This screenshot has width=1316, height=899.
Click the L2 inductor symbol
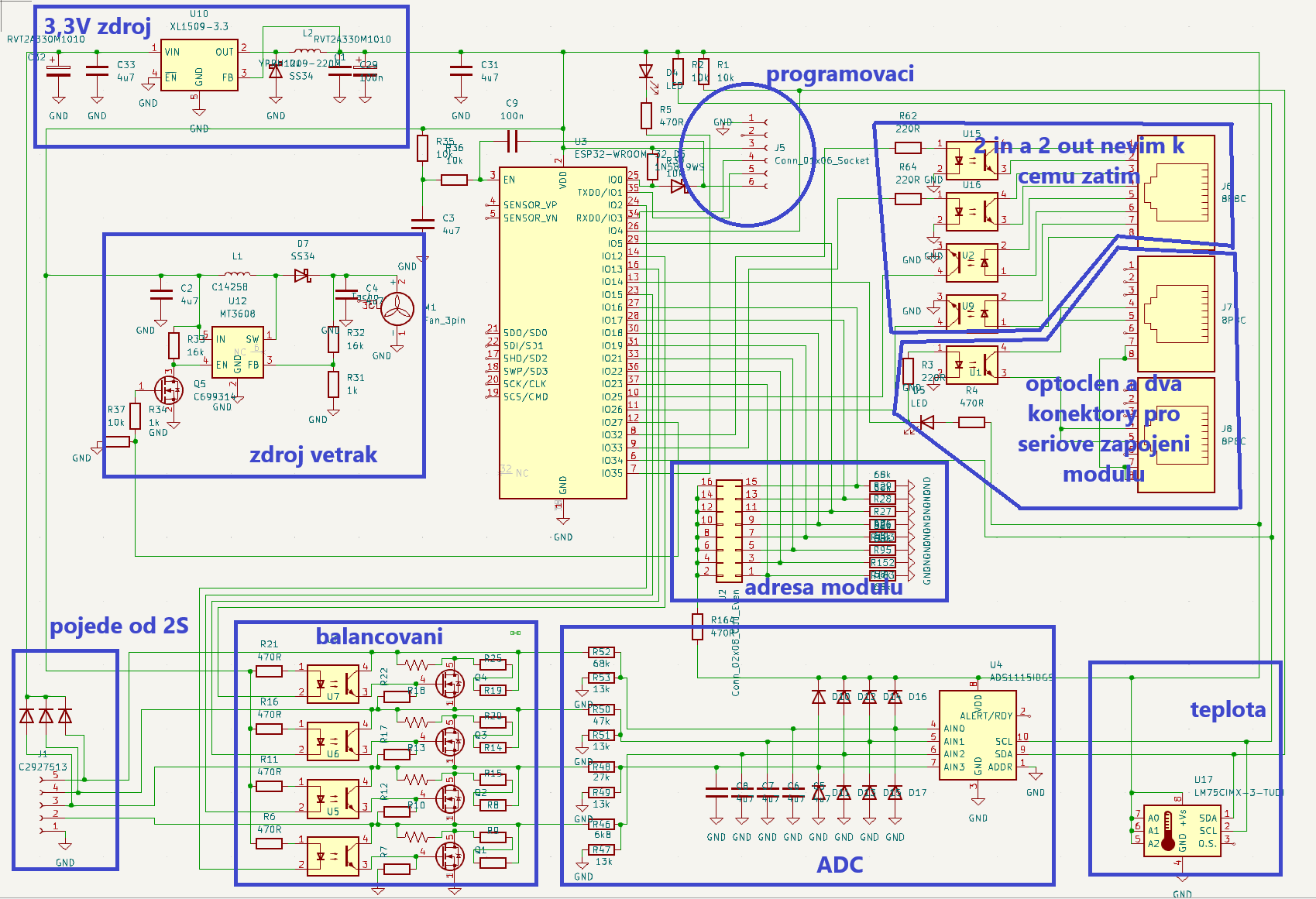(x=308, y=51)
